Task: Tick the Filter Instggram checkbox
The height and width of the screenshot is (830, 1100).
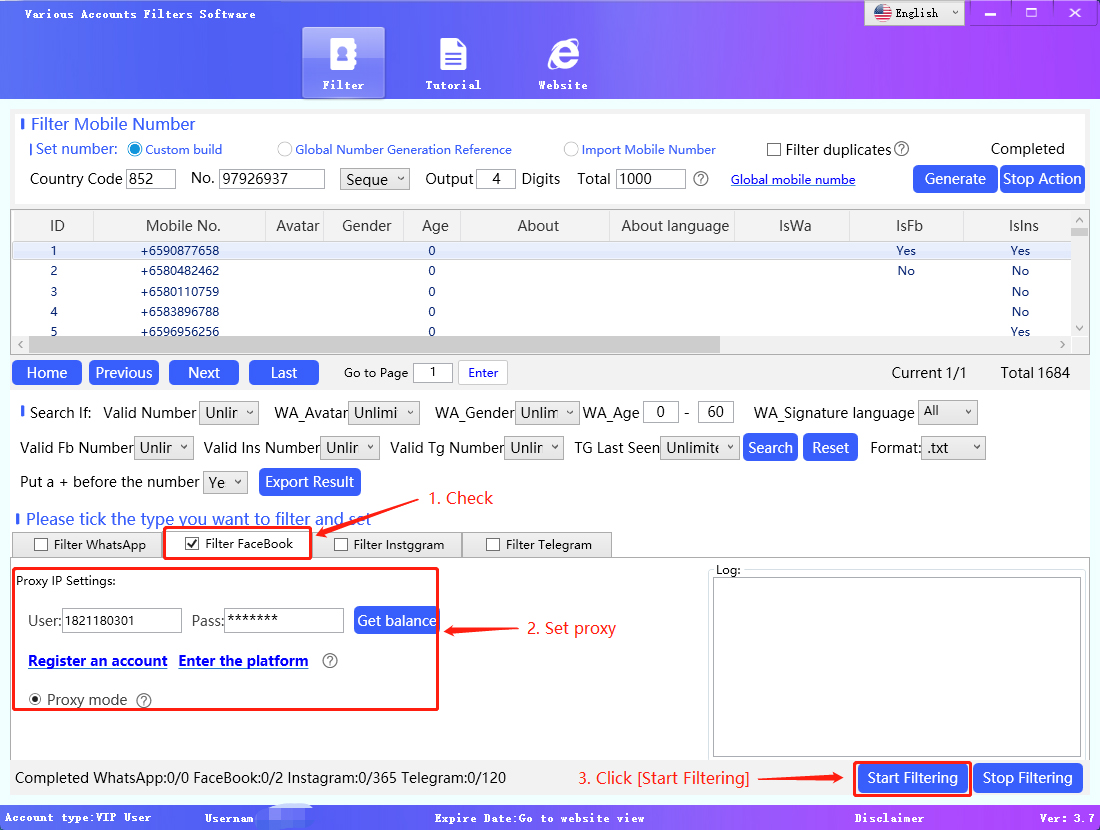Action: pos(341,544)
